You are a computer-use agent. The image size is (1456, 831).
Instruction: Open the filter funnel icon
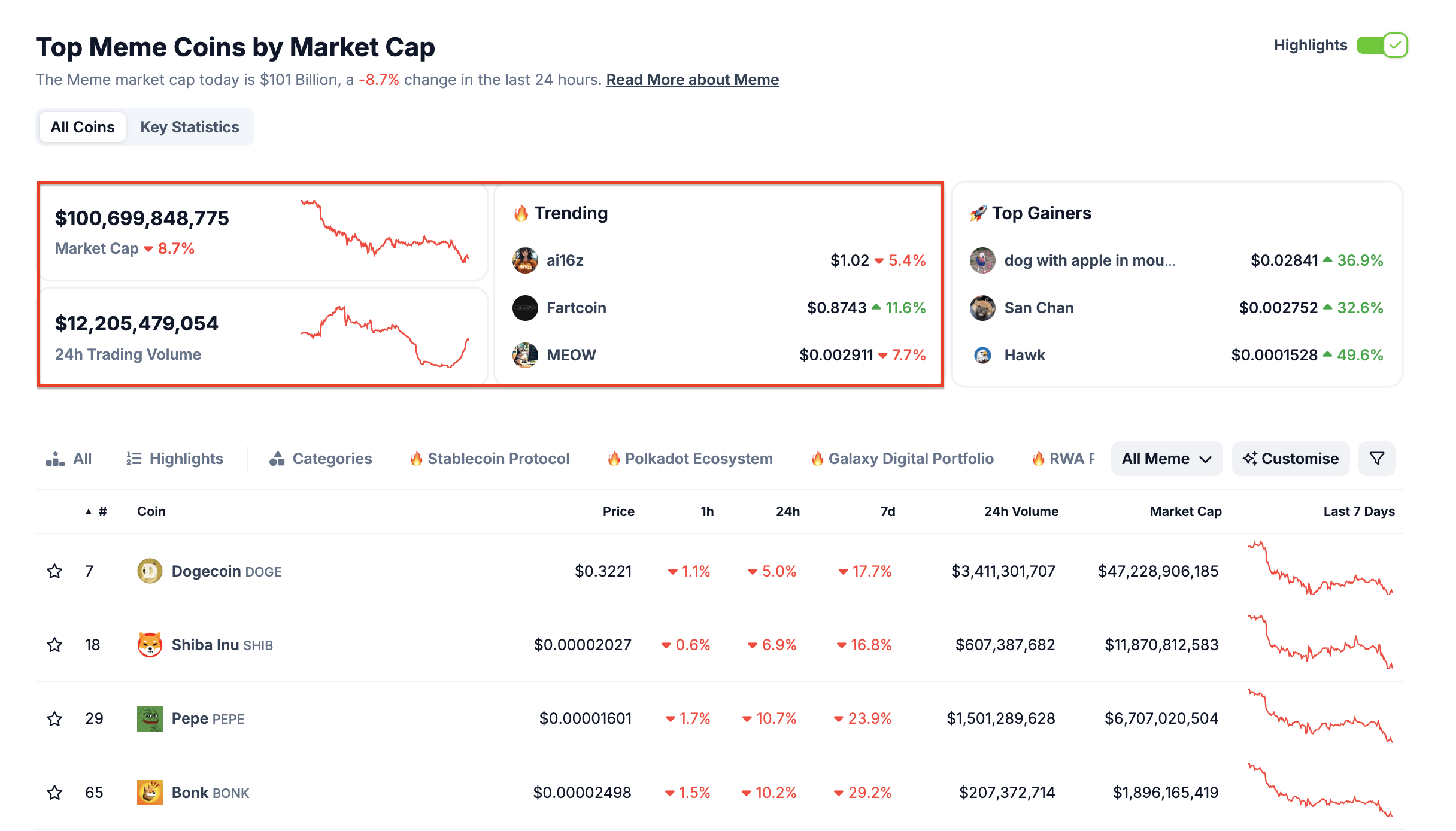click(x=1376, y=459)
